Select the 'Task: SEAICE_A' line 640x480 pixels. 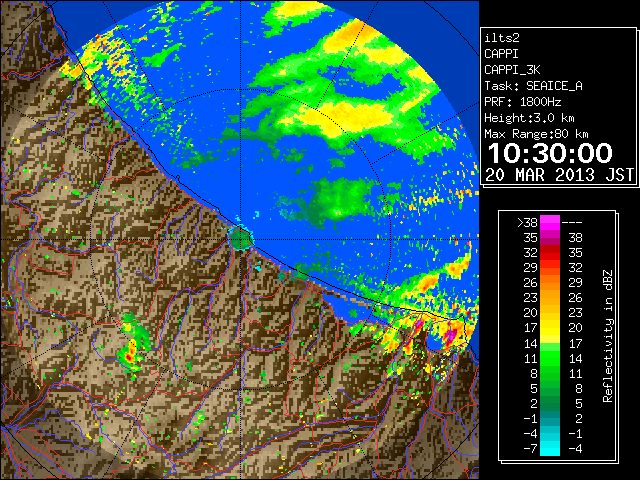pyautogui.click(x=533, y=86)
